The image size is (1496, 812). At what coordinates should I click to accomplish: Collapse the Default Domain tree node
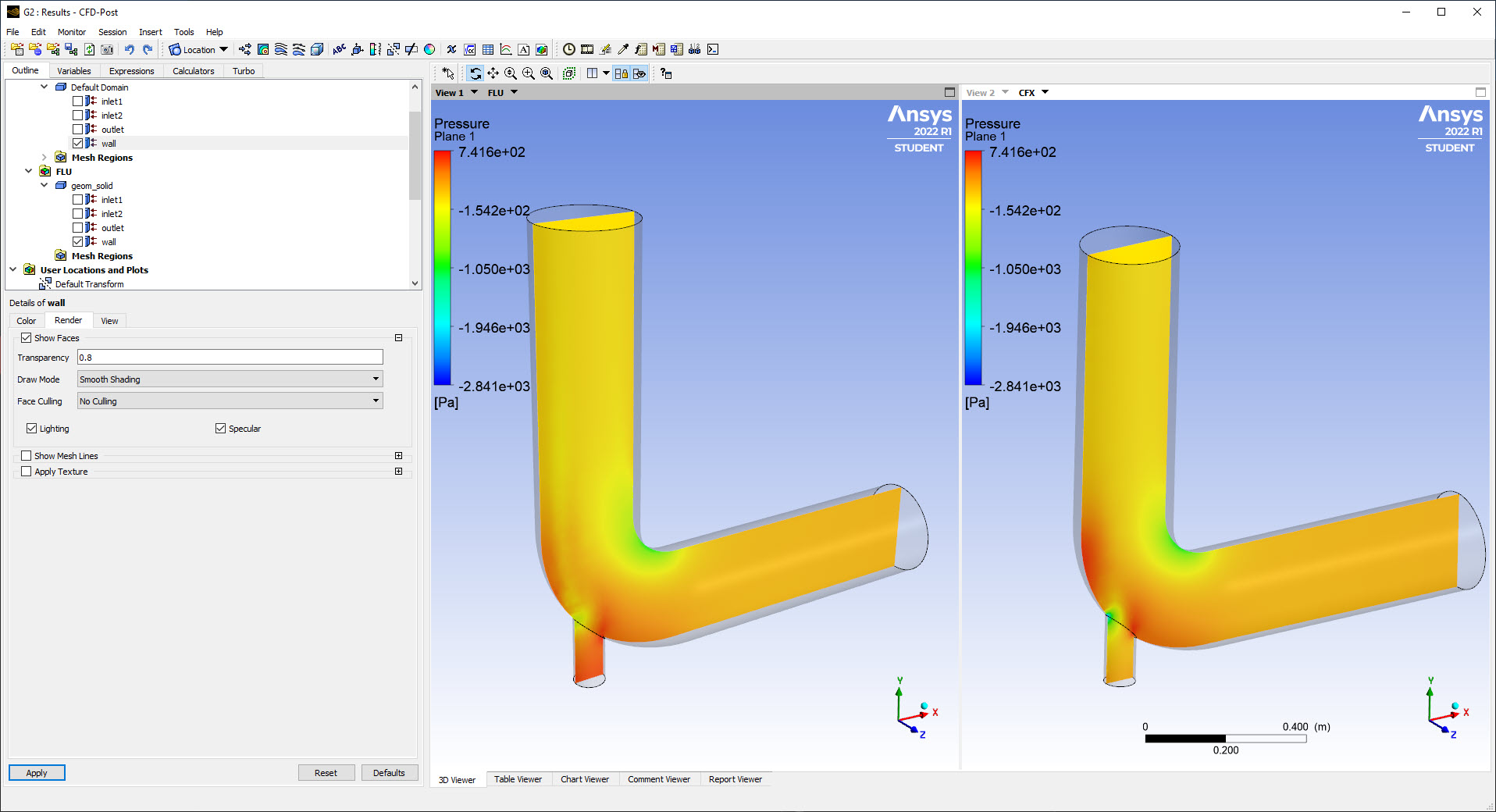tap(44, 87)
